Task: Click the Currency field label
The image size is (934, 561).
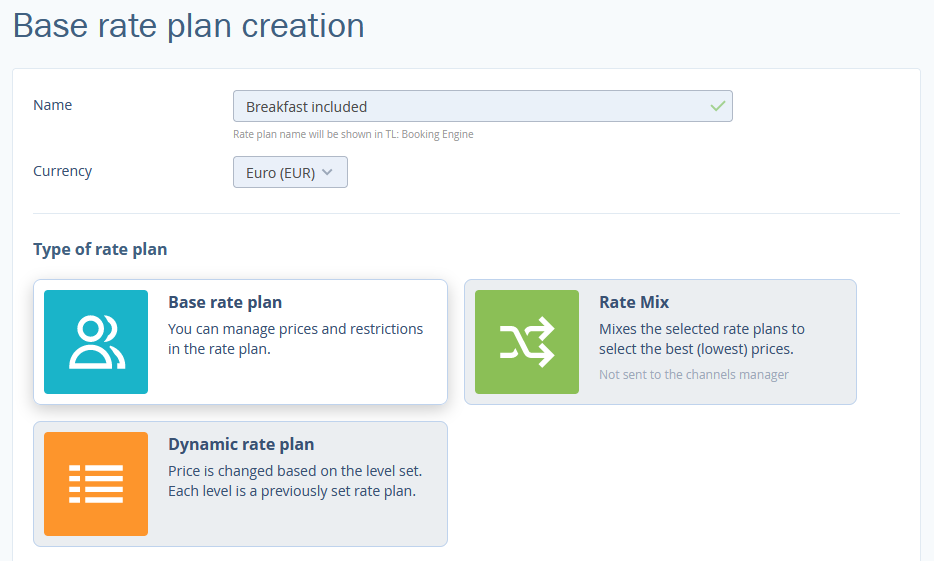Action: (x=63, y=172)
